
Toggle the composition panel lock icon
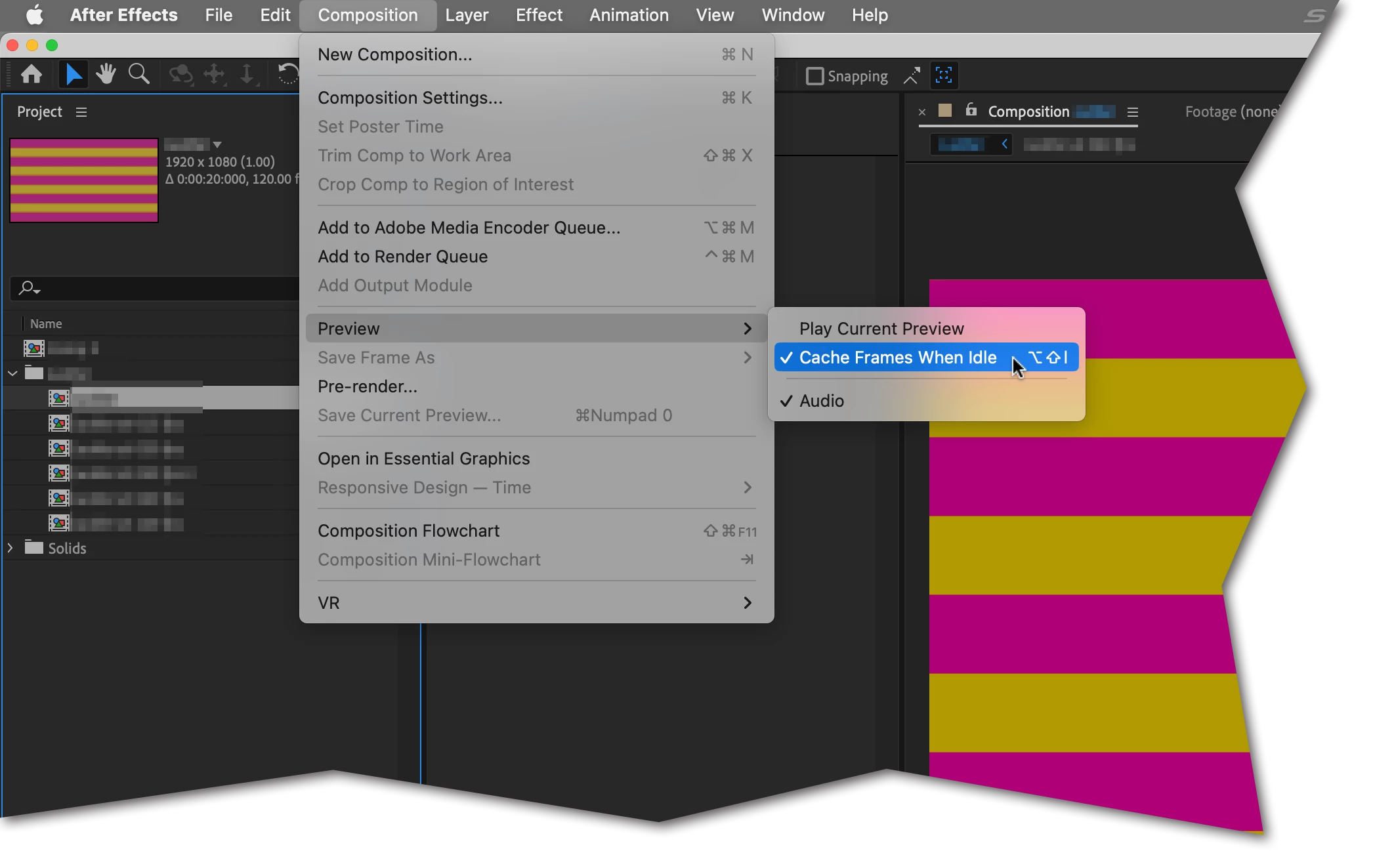pos(971,110)
